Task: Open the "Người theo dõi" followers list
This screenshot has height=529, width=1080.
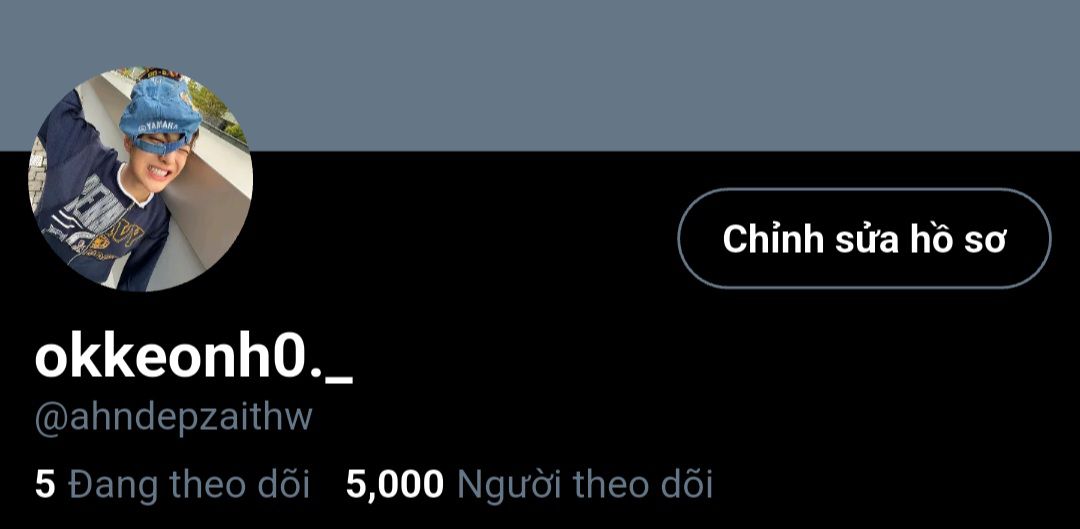Action: point(529,484)
